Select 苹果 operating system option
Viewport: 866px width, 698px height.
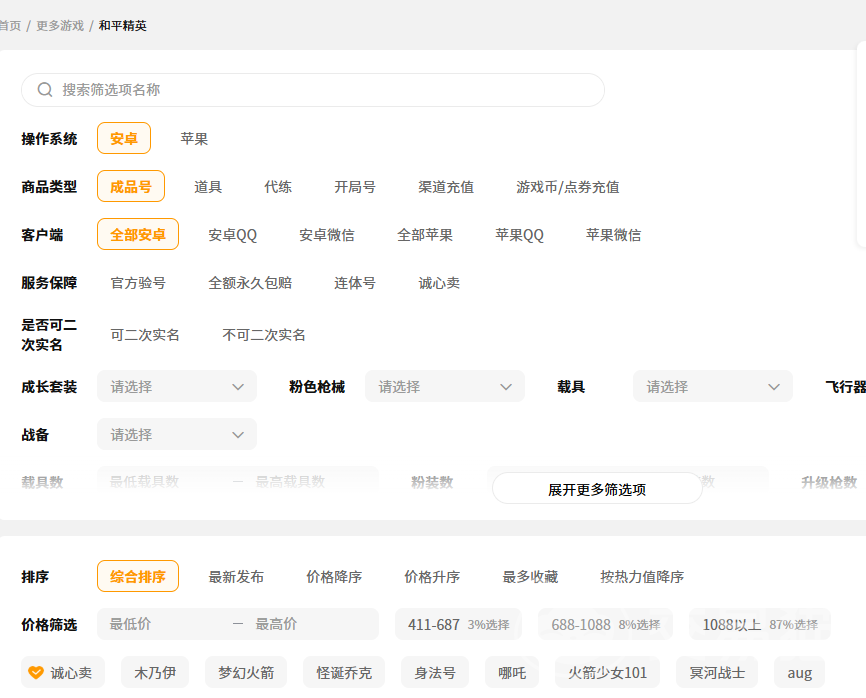(x=194, y=139)
